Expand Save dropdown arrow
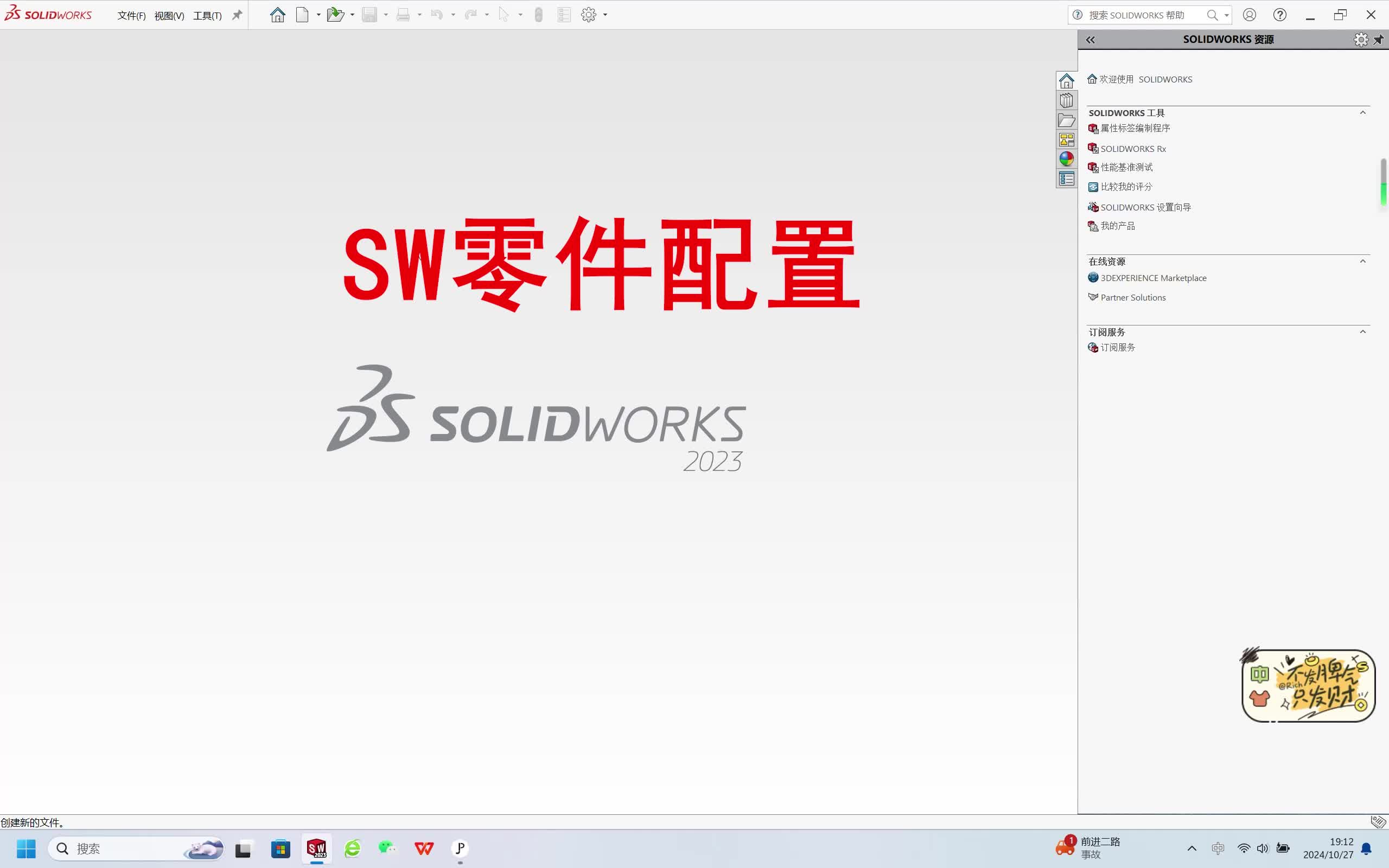 click(386, 15)
